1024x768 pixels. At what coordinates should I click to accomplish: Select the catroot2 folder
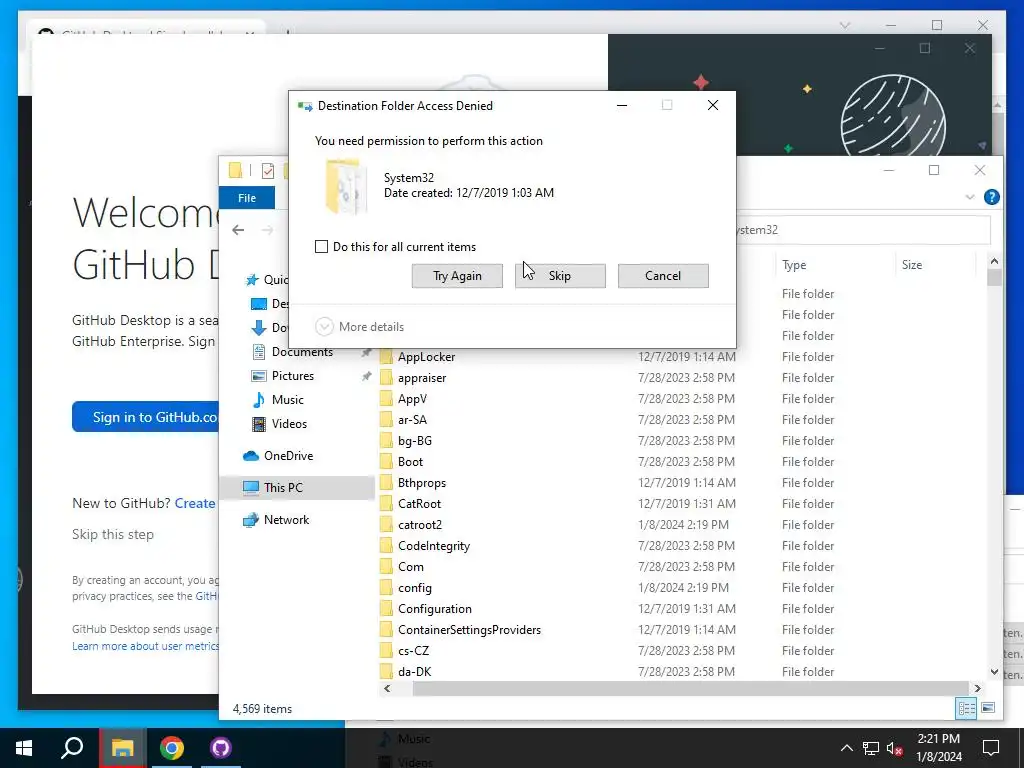coord(420,525)
